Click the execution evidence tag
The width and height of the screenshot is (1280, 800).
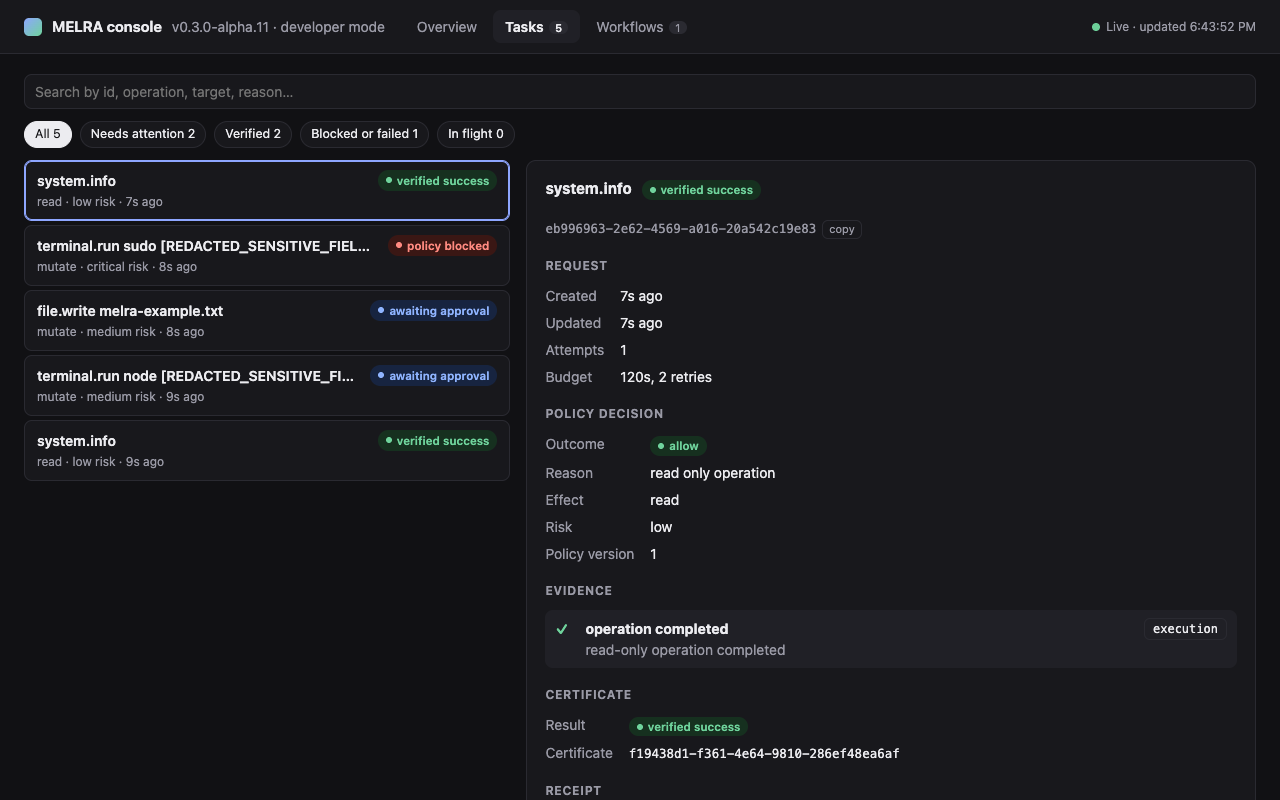pos(1185,629)
